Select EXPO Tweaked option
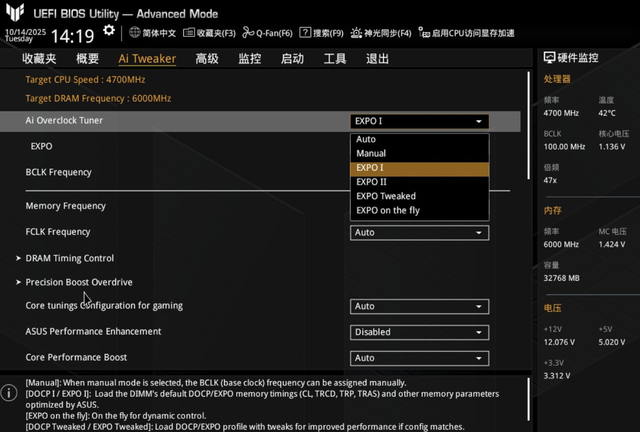This screenshot has height=432, width=640. click(420, 196)
